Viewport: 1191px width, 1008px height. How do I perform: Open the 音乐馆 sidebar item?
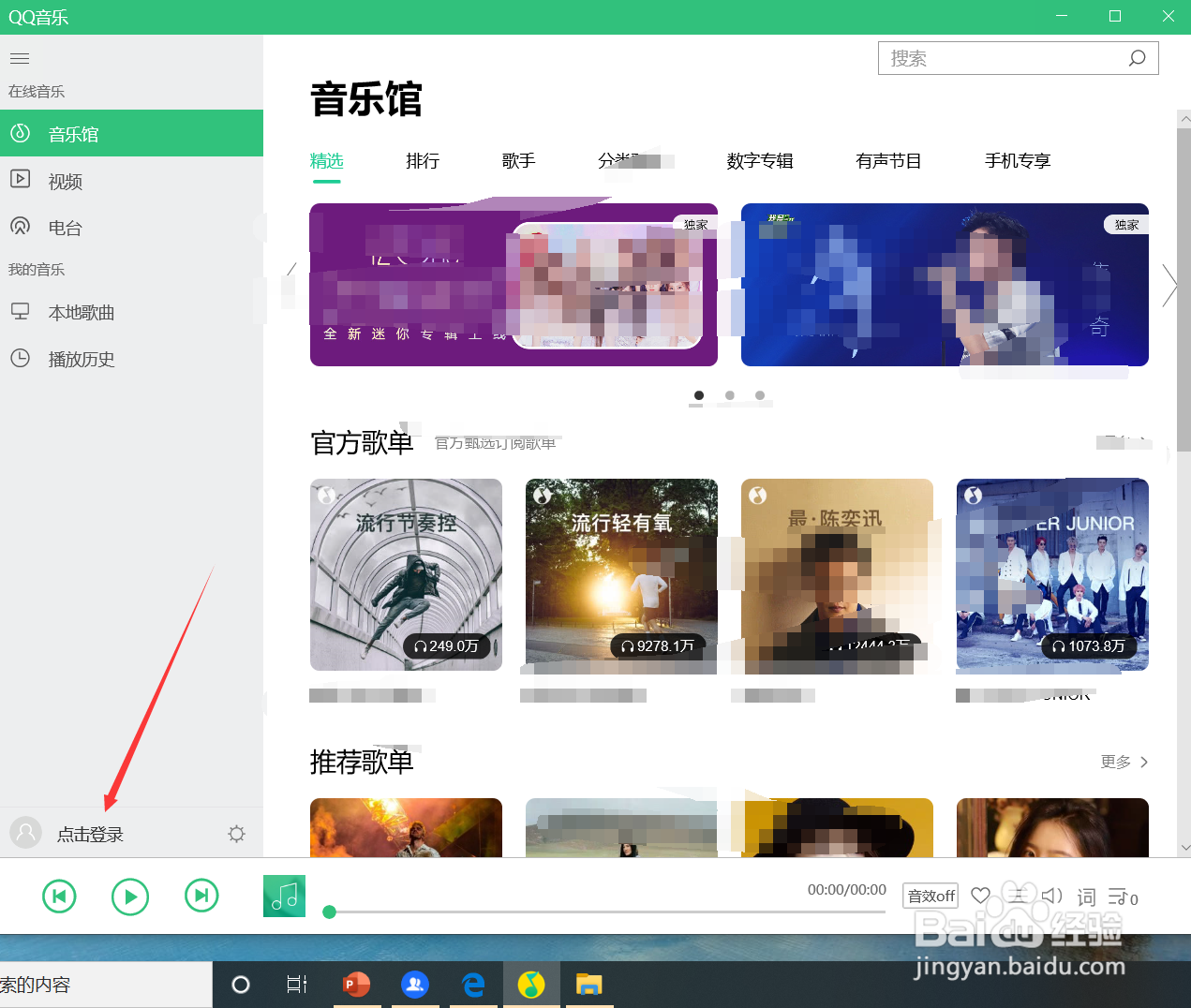pos(131,134)
